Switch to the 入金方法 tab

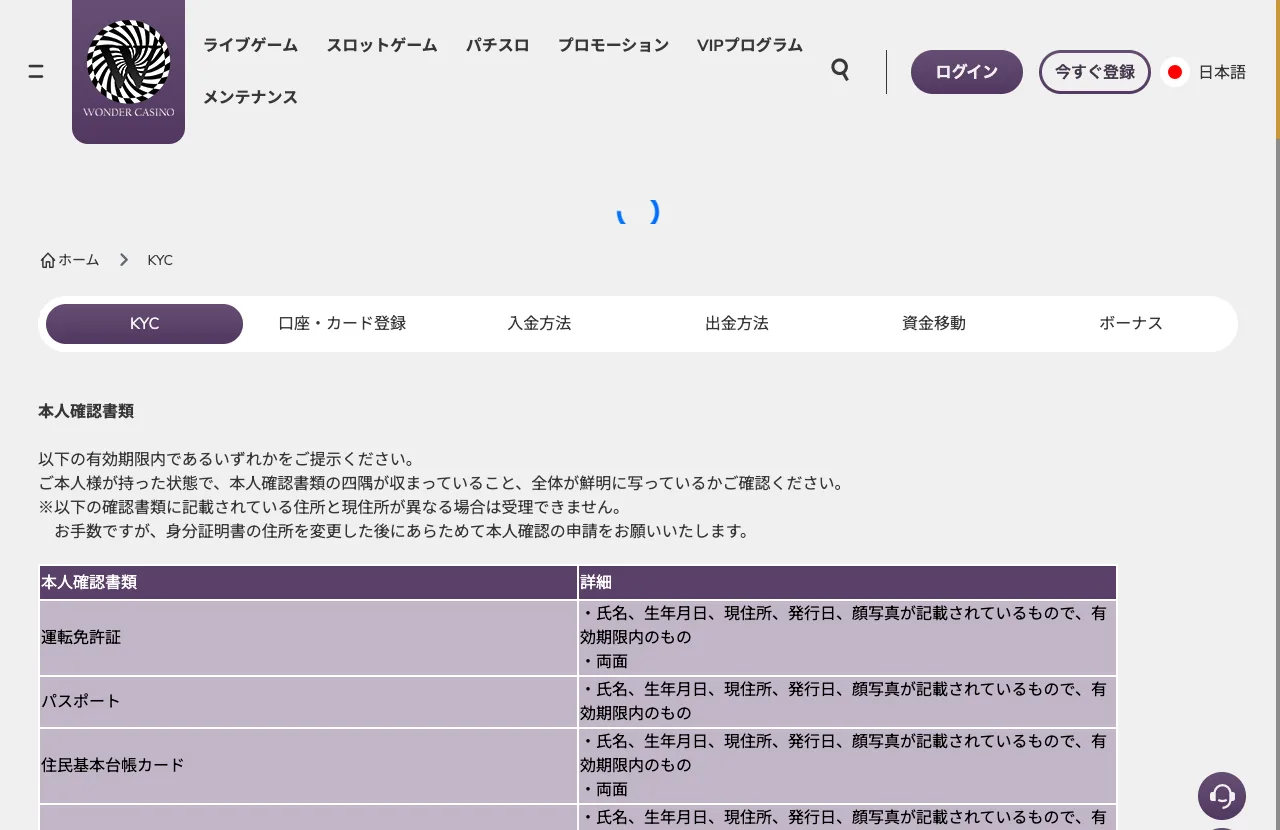(x=539, y=324)
